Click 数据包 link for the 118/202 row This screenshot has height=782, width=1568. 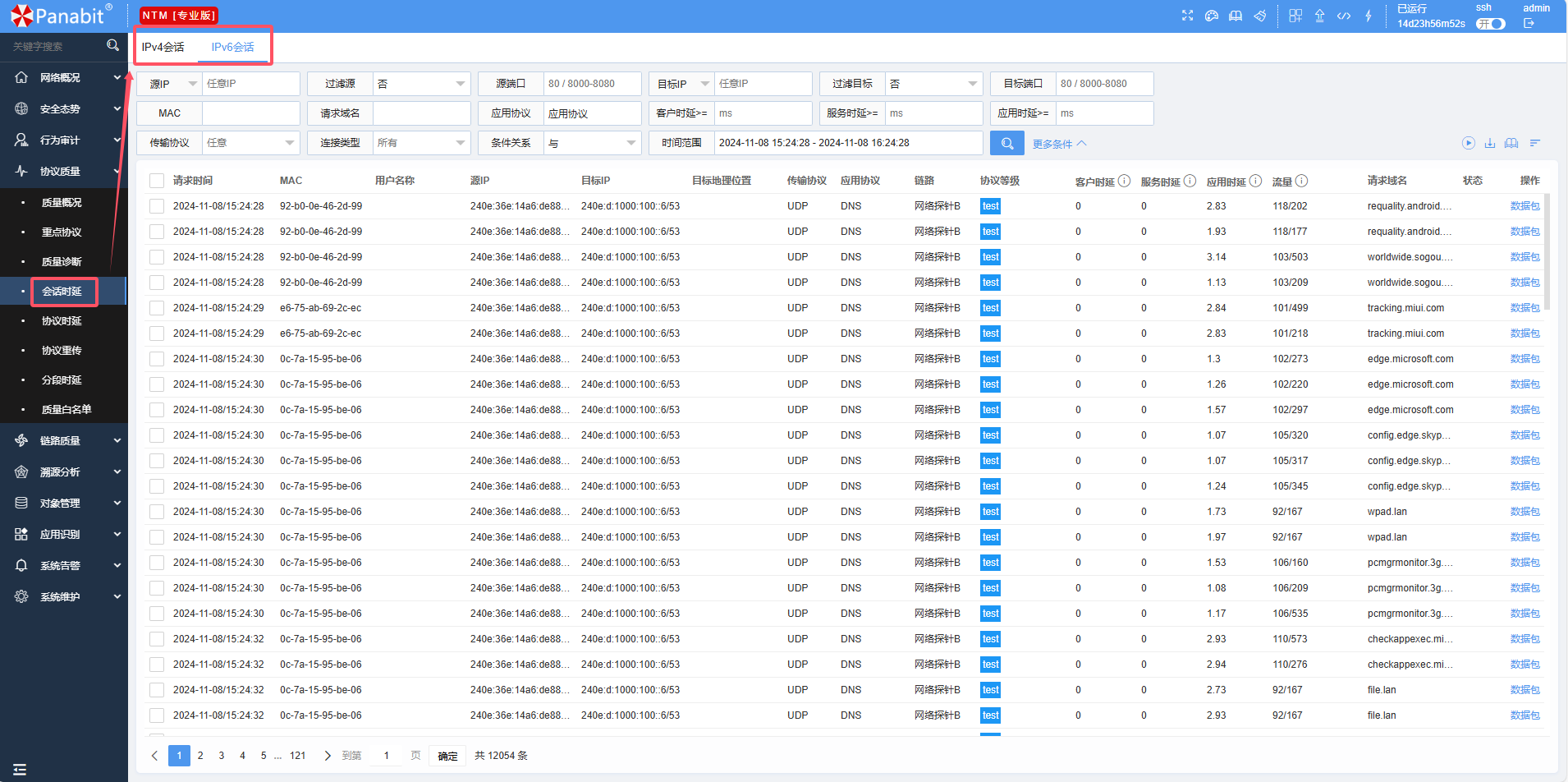coord(1524,206)
